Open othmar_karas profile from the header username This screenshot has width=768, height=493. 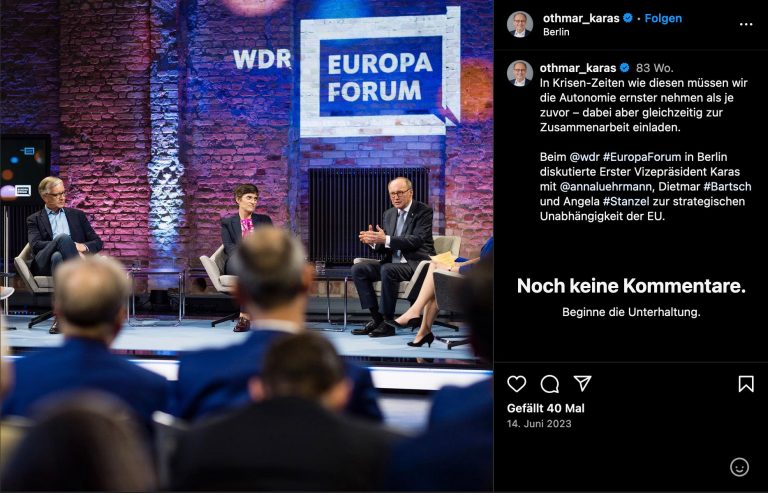(x=581, y=18)
